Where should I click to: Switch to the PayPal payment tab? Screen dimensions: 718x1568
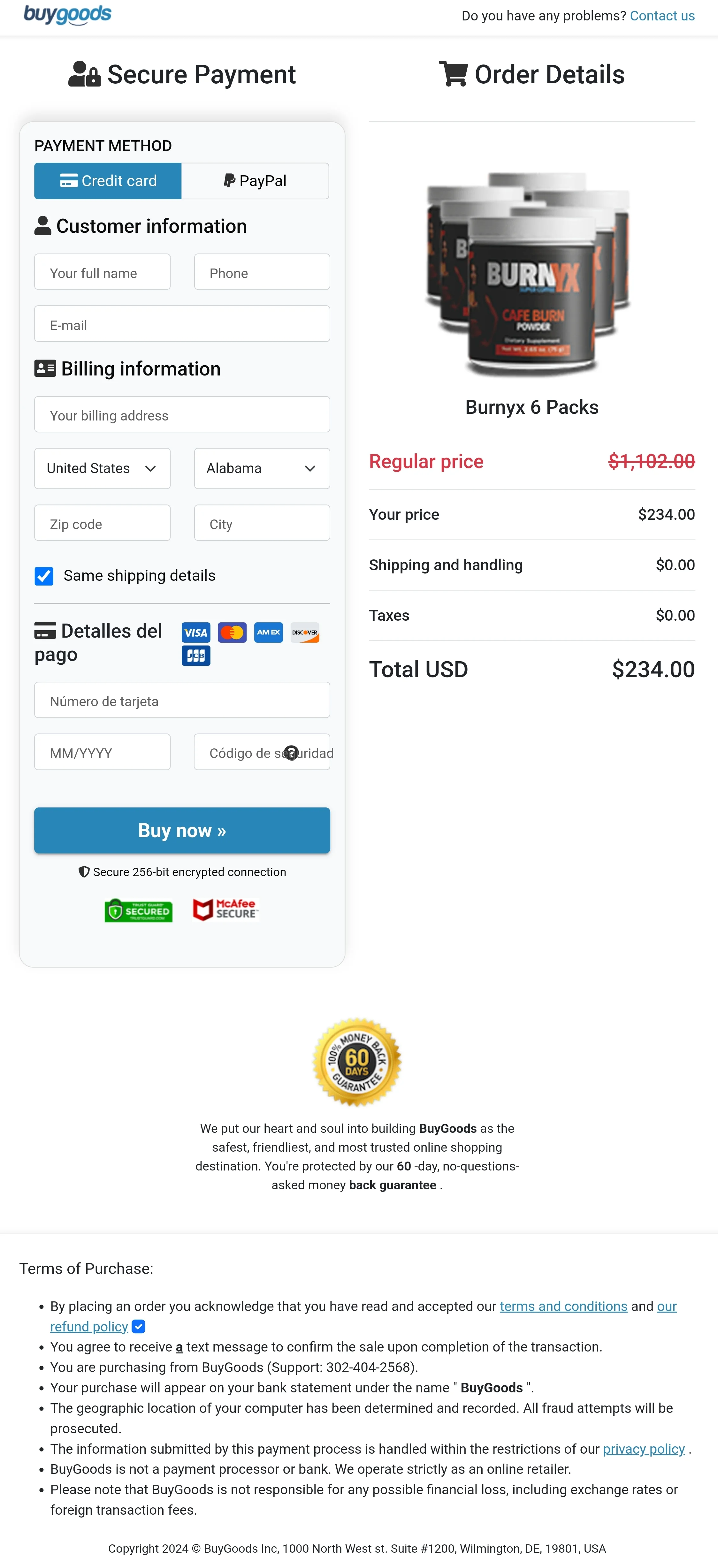255,180
